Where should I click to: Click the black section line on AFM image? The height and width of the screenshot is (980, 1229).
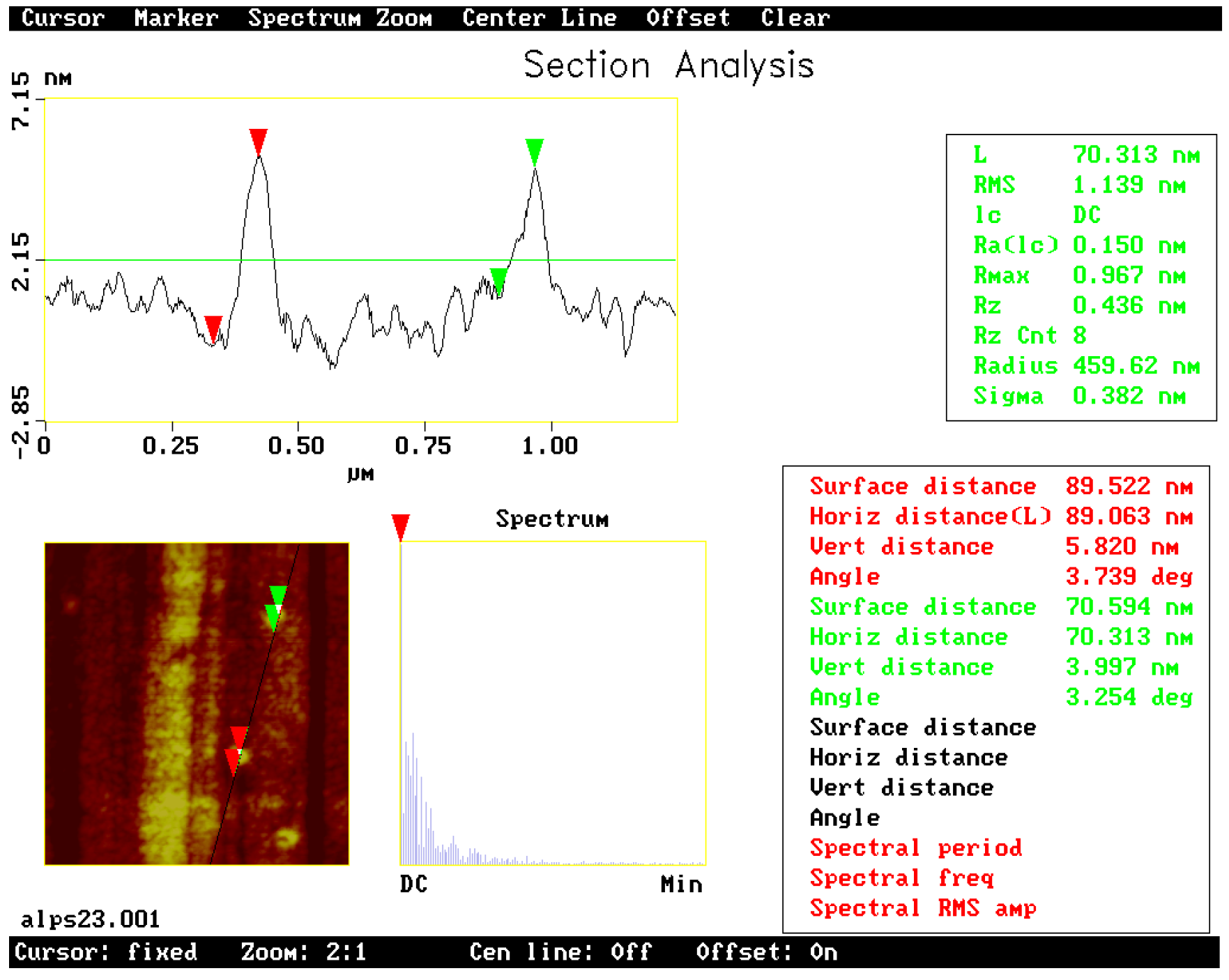click(x=256, y=697)
